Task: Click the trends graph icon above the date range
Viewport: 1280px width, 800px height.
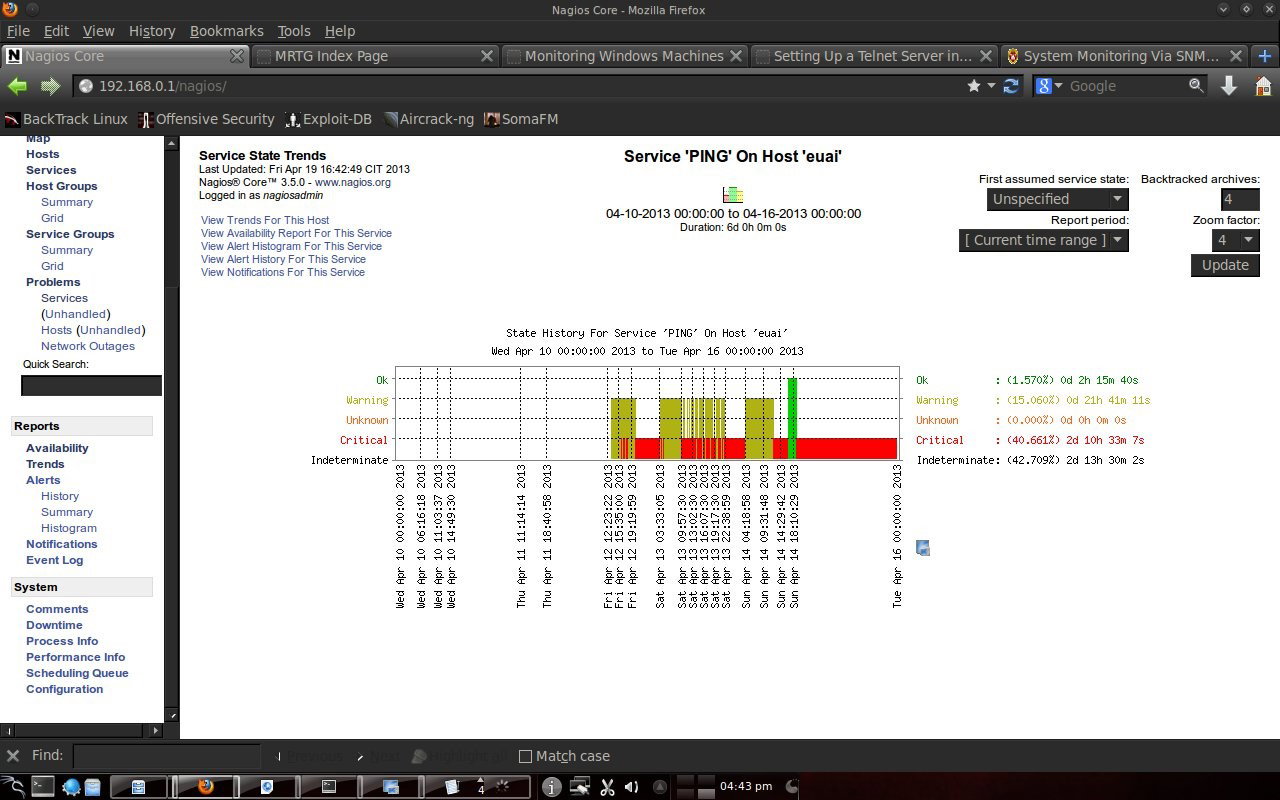Action: [x=733, y=194]
